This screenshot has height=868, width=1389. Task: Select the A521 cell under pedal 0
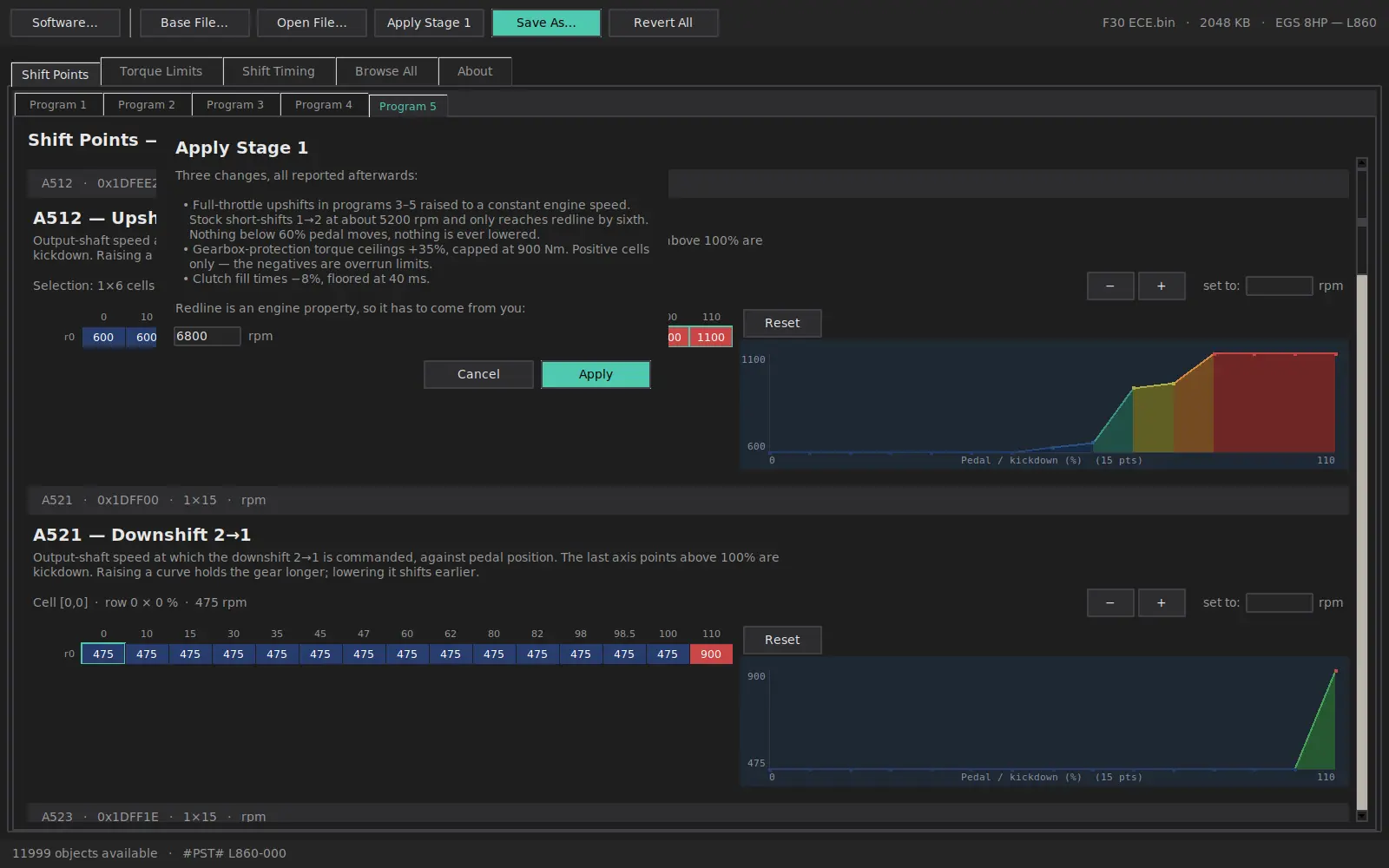coord(103,654)
